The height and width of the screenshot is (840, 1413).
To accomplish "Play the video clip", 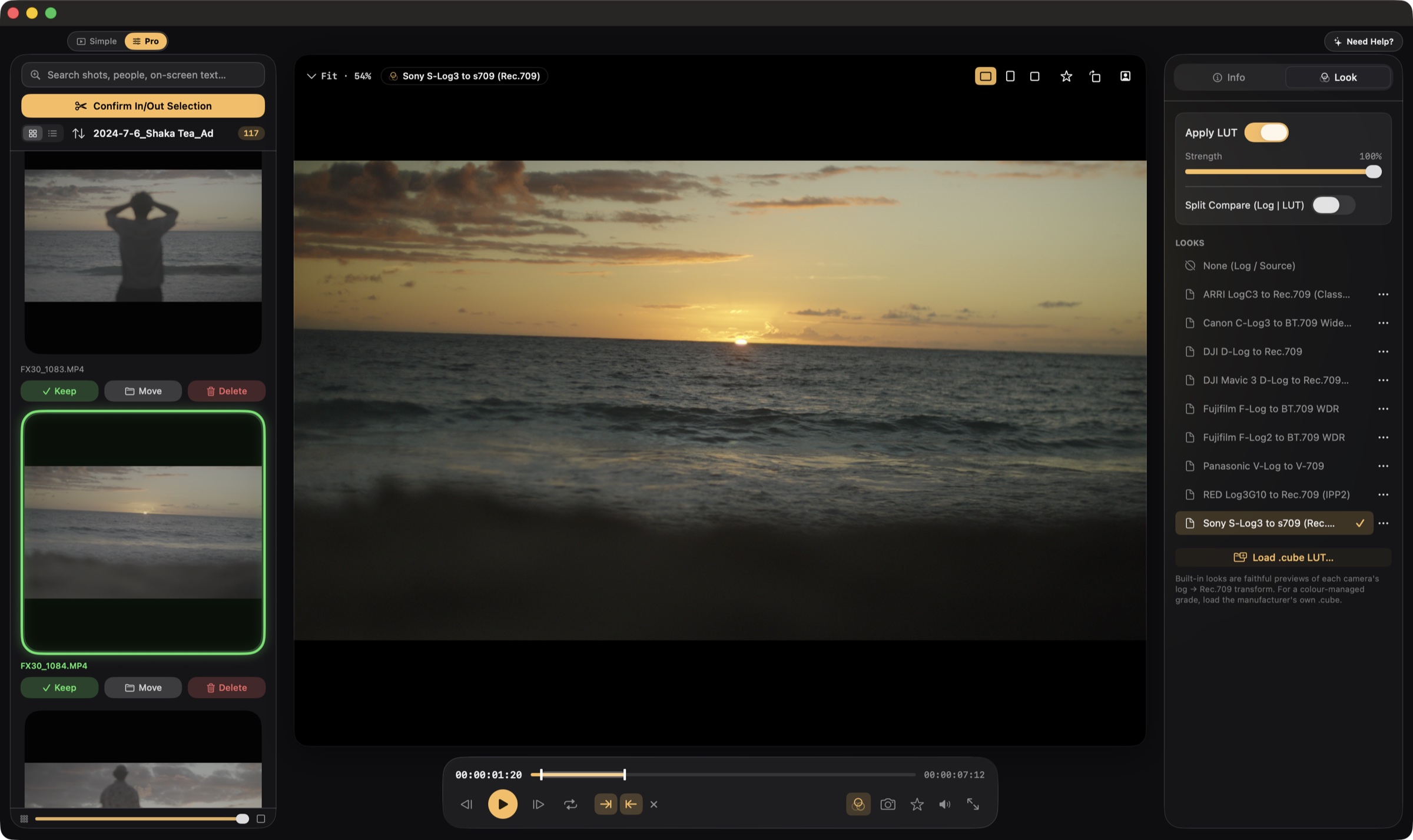I will pyautogui.click(x=503, y=804).
